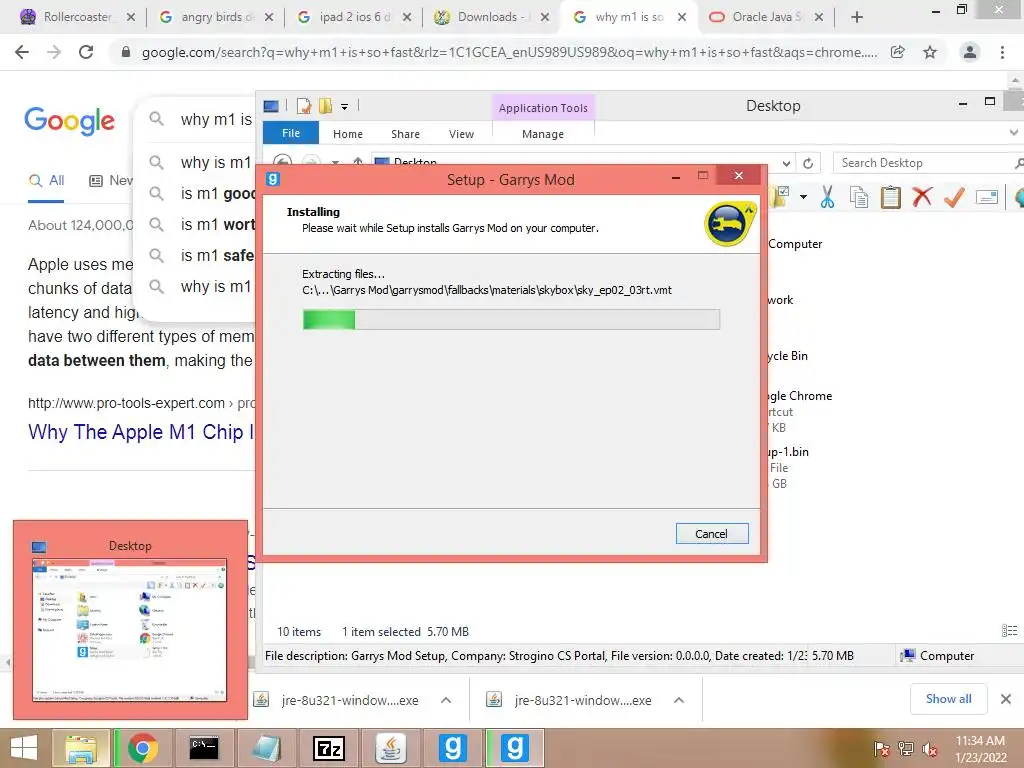The height and width of the screenshot is (768, 1024).
Task: Refresh the Desktop folder in Explorer
Action: point(808,163)
